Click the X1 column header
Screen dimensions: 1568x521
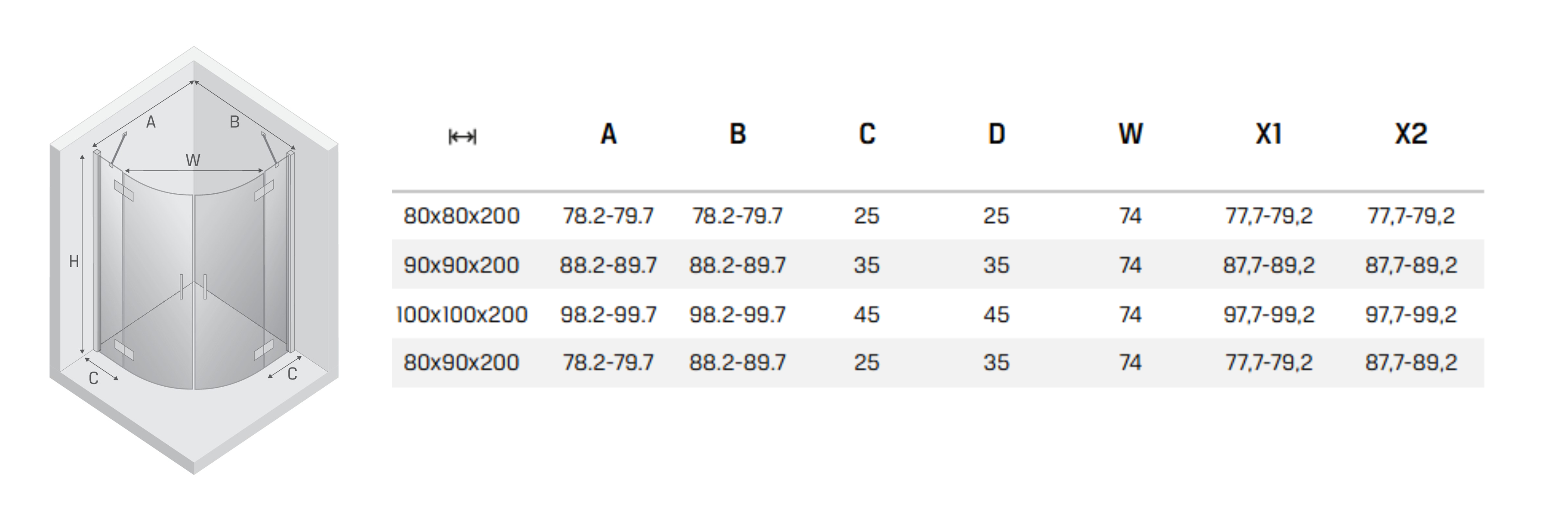tap(1269, 134)
